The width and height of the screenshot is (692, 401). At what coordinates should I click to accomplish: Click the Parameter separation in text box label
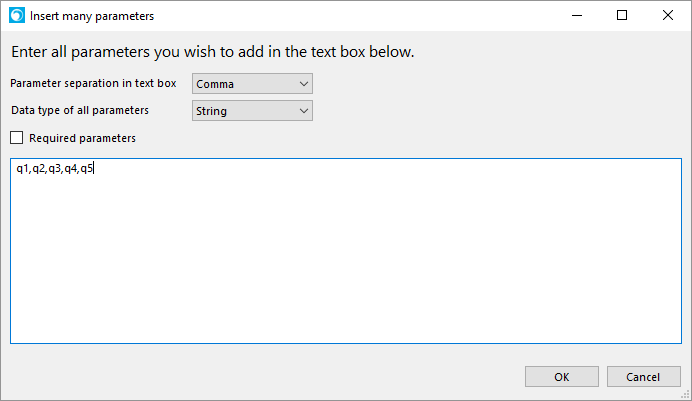coord(94,83)
